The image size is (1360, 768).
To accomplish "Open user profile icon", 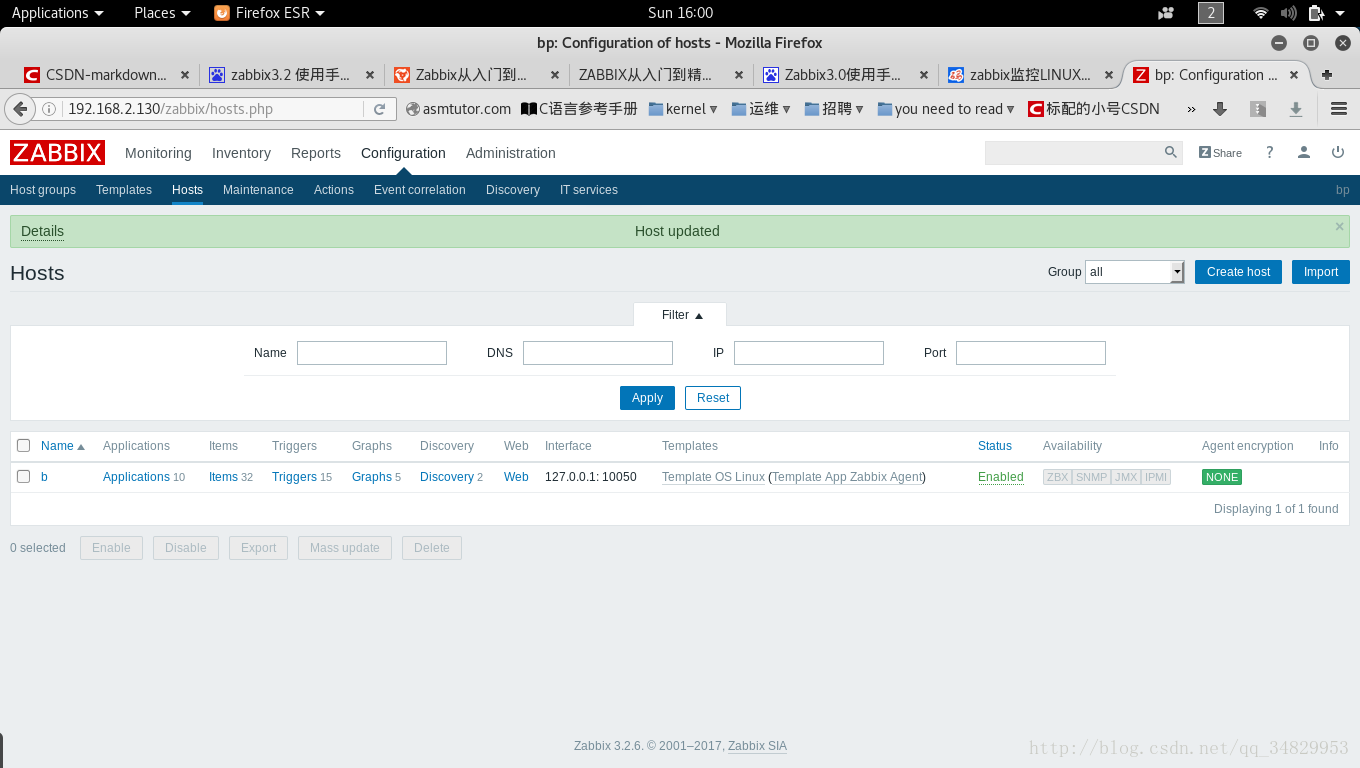I will 1304,152.
